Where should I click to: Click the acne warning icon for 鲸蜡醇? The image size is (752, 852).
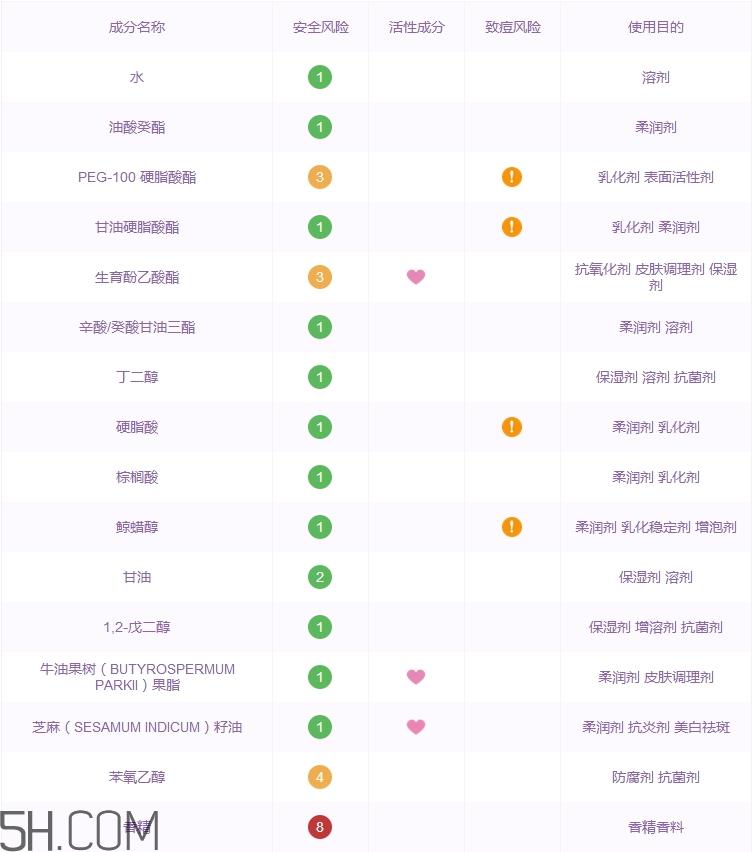(512, 527)
